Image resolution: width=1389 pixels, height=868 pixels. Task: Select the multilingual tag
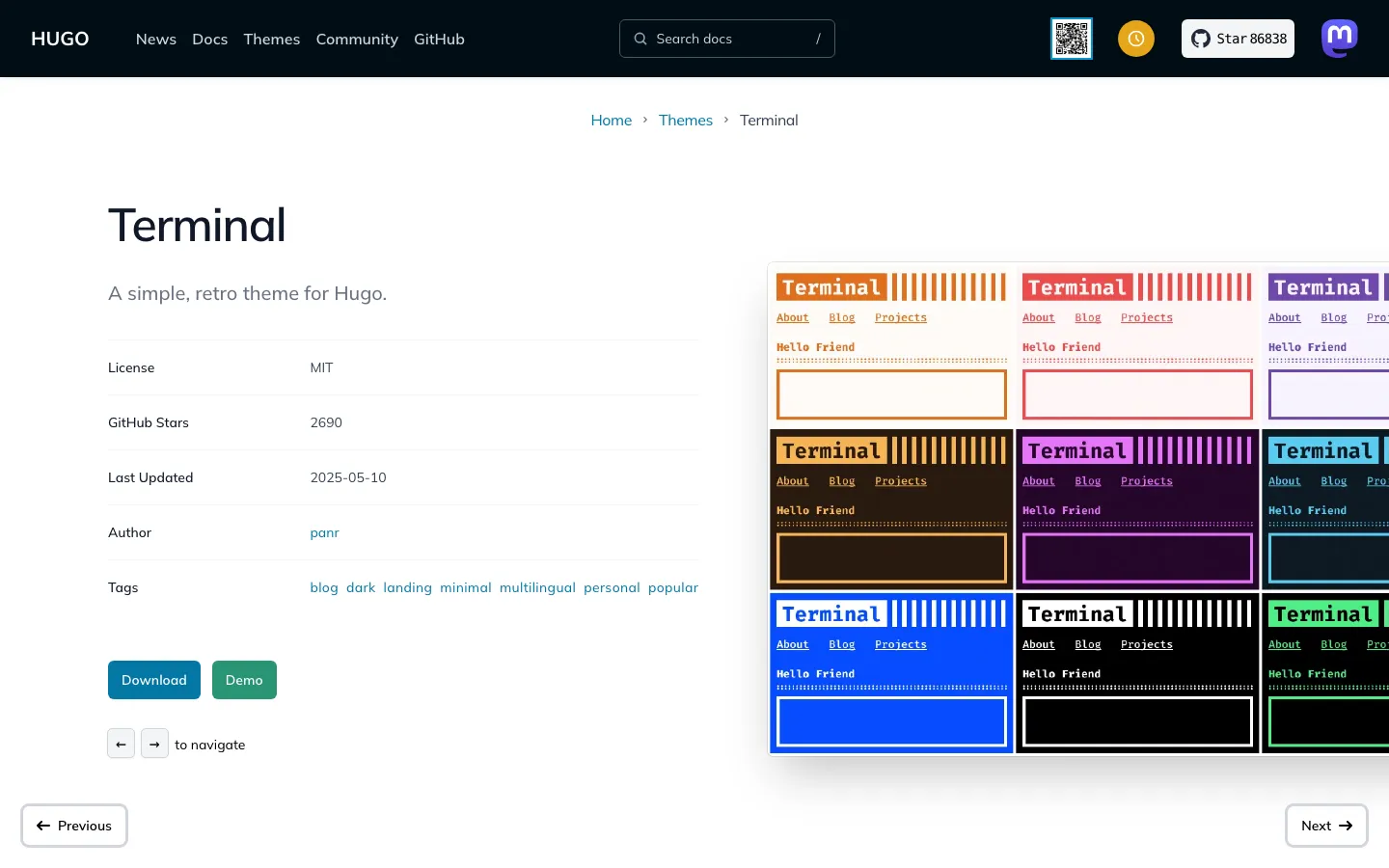537,587
